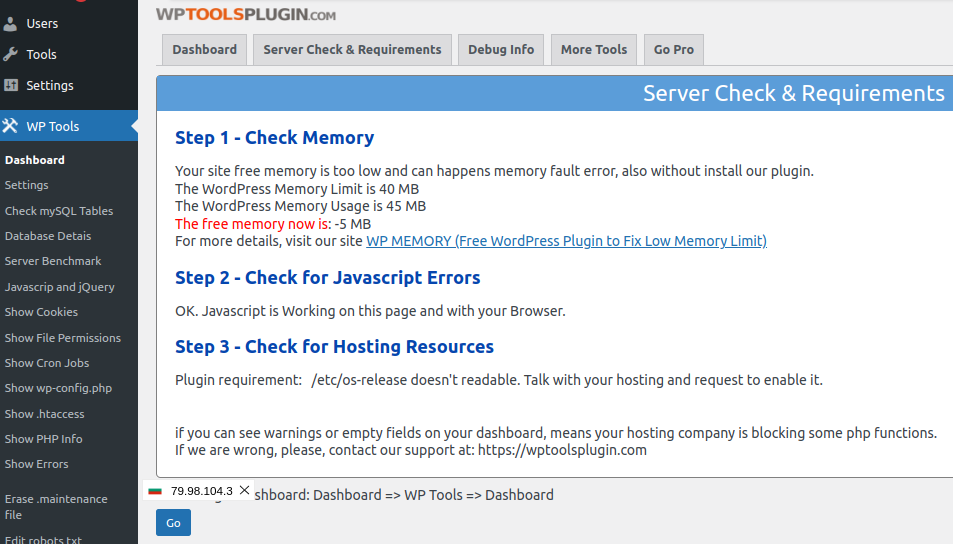Go to Show PHP Info
The height and width of the screenshot is (544, 953).
[44, 439]
